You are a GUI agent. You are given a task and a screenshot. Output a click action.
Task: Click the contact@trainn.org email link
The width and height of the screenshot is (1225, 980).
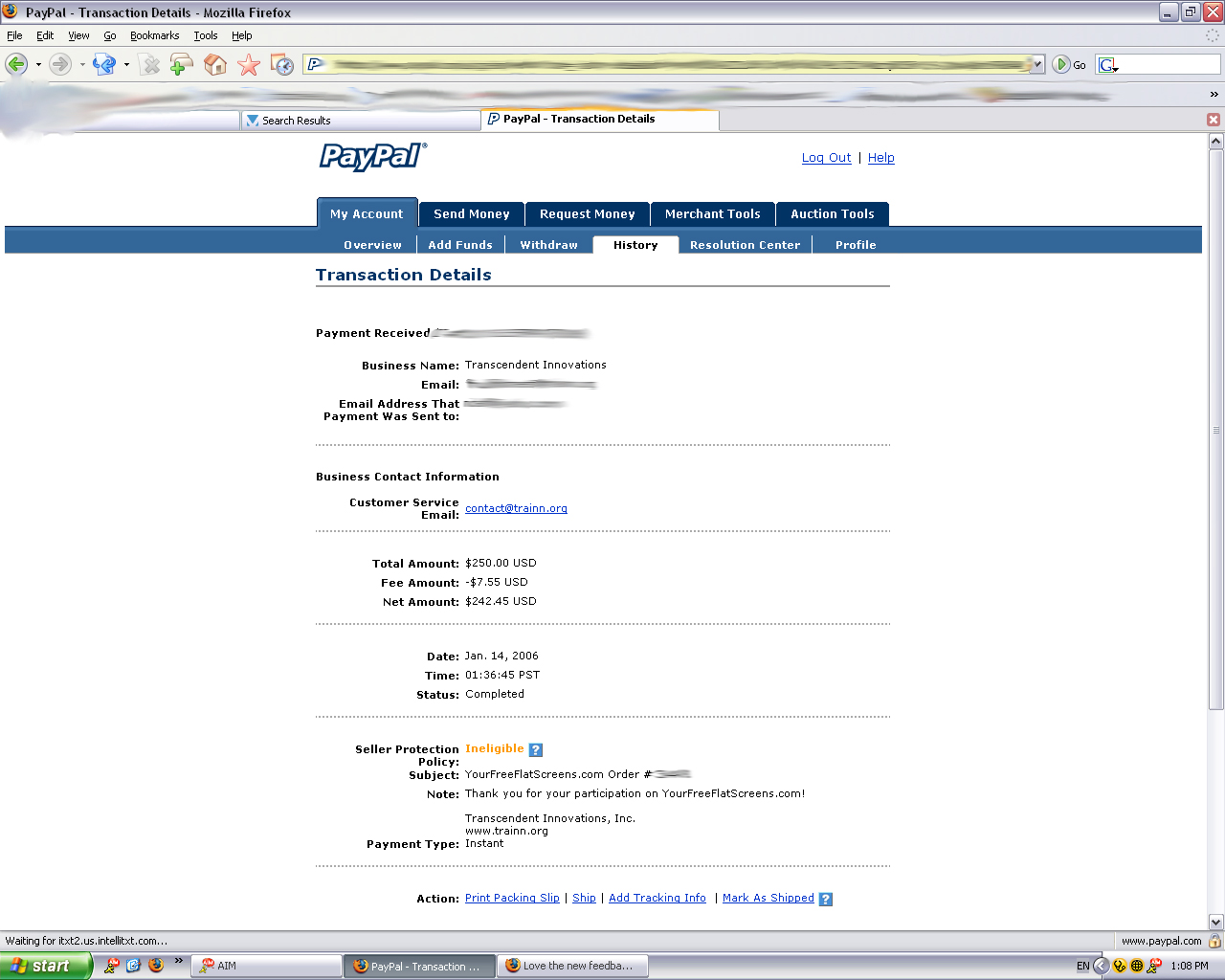point(516,508)
